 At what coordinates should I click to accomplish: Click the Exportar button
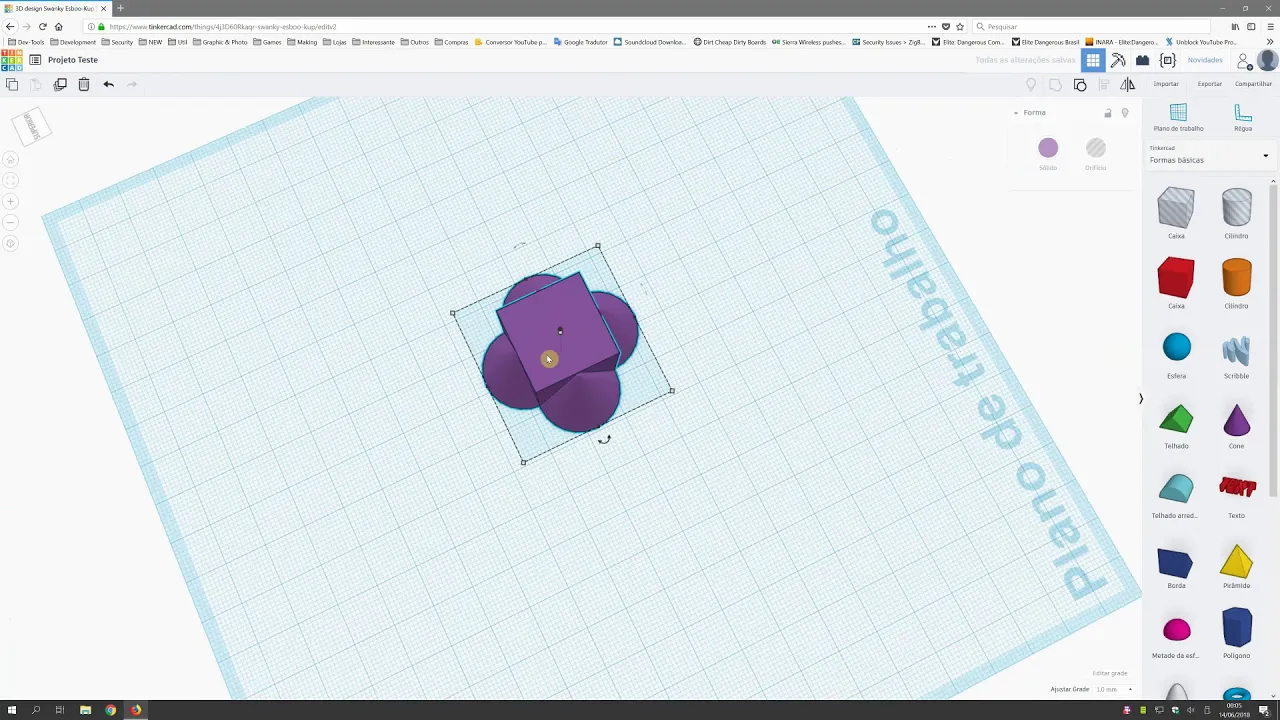pyautogui.click(x=1210, y=84)
